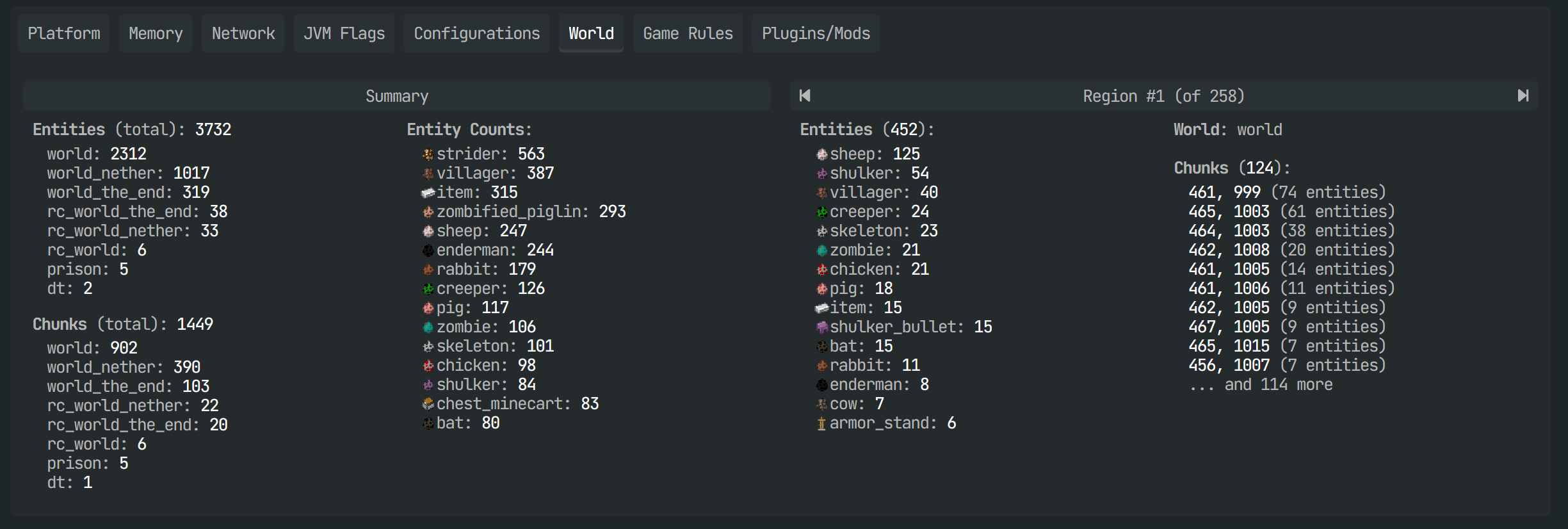The image size is (1568, 529).
Task: Click the armor_stand entity icon
Action: click(x=821, y=423)
